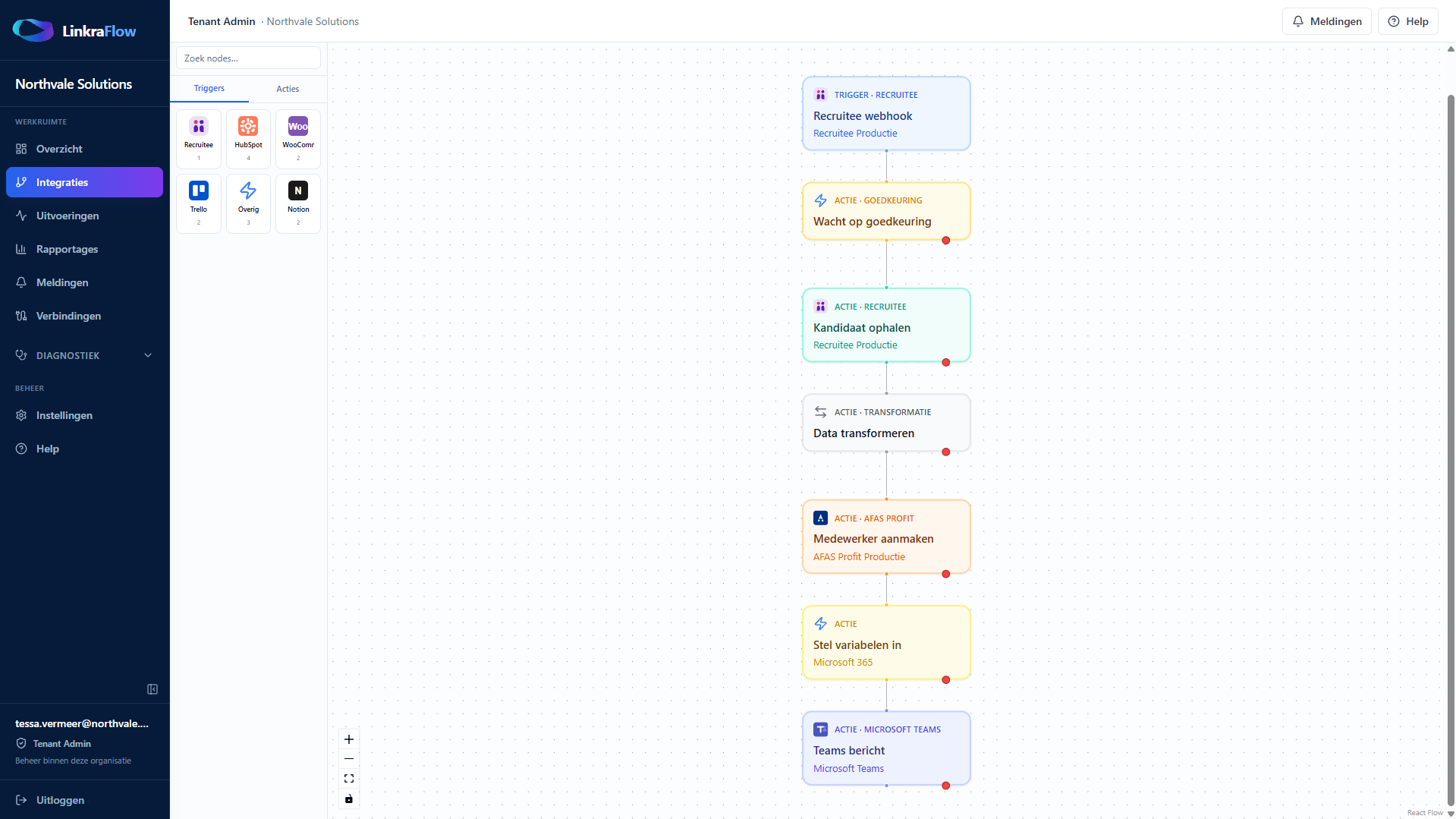Image resolution: width=1456 pixels, height=819 pixels.
Task: Go to Uitvoeringen page
Action: tap(84, 216)
